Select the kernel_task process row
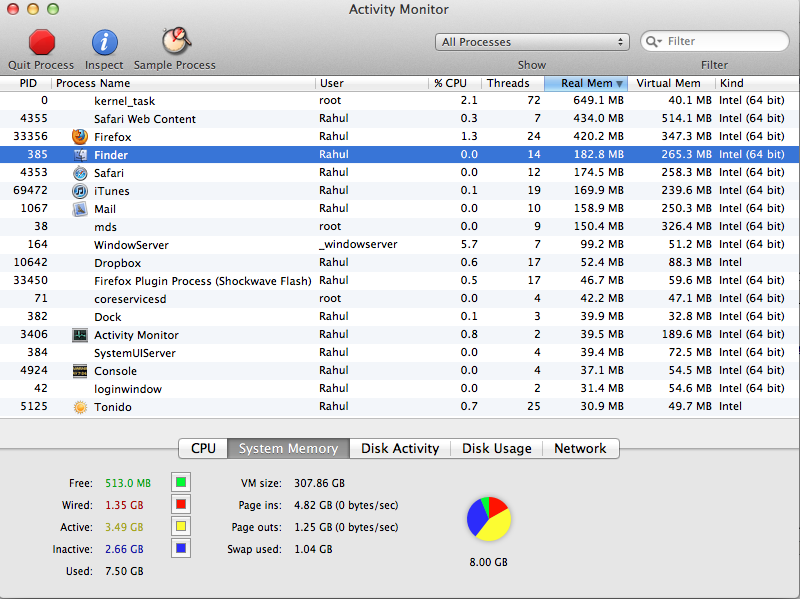The width and height of the screenshot is (800, 599). 400,101
